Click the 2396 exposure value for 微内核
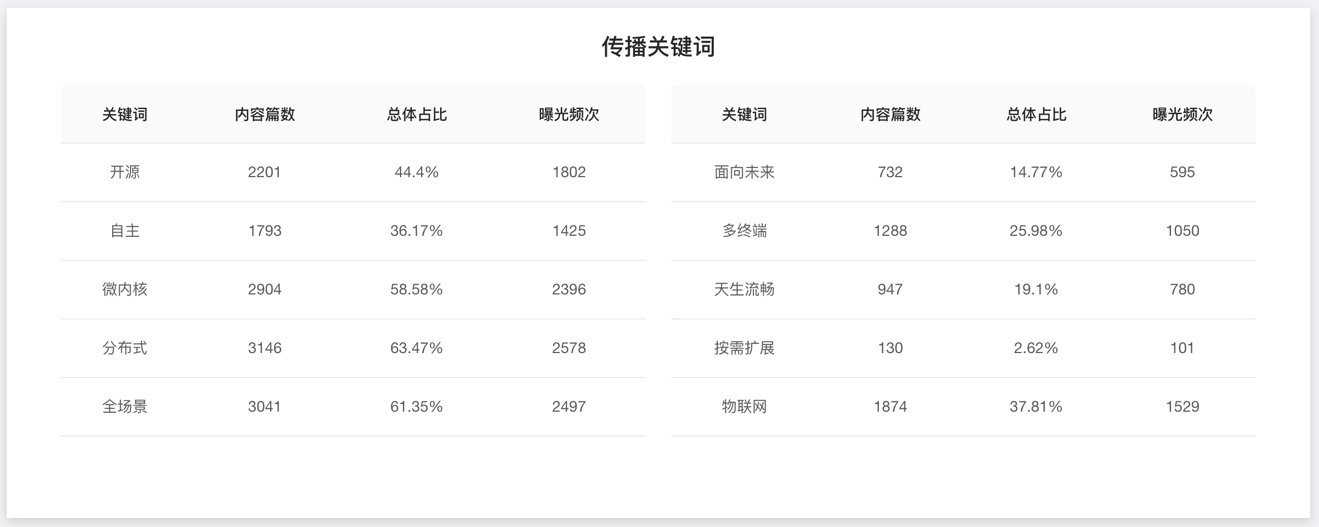The width and height of the screenshot is (1319, 527). coord(569,289)
